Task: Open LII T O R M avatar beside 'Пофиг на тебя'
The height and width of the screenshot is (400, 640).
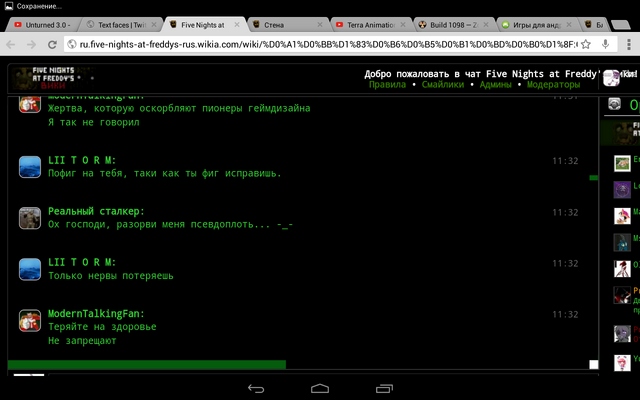Action: [x=30, y=167]
